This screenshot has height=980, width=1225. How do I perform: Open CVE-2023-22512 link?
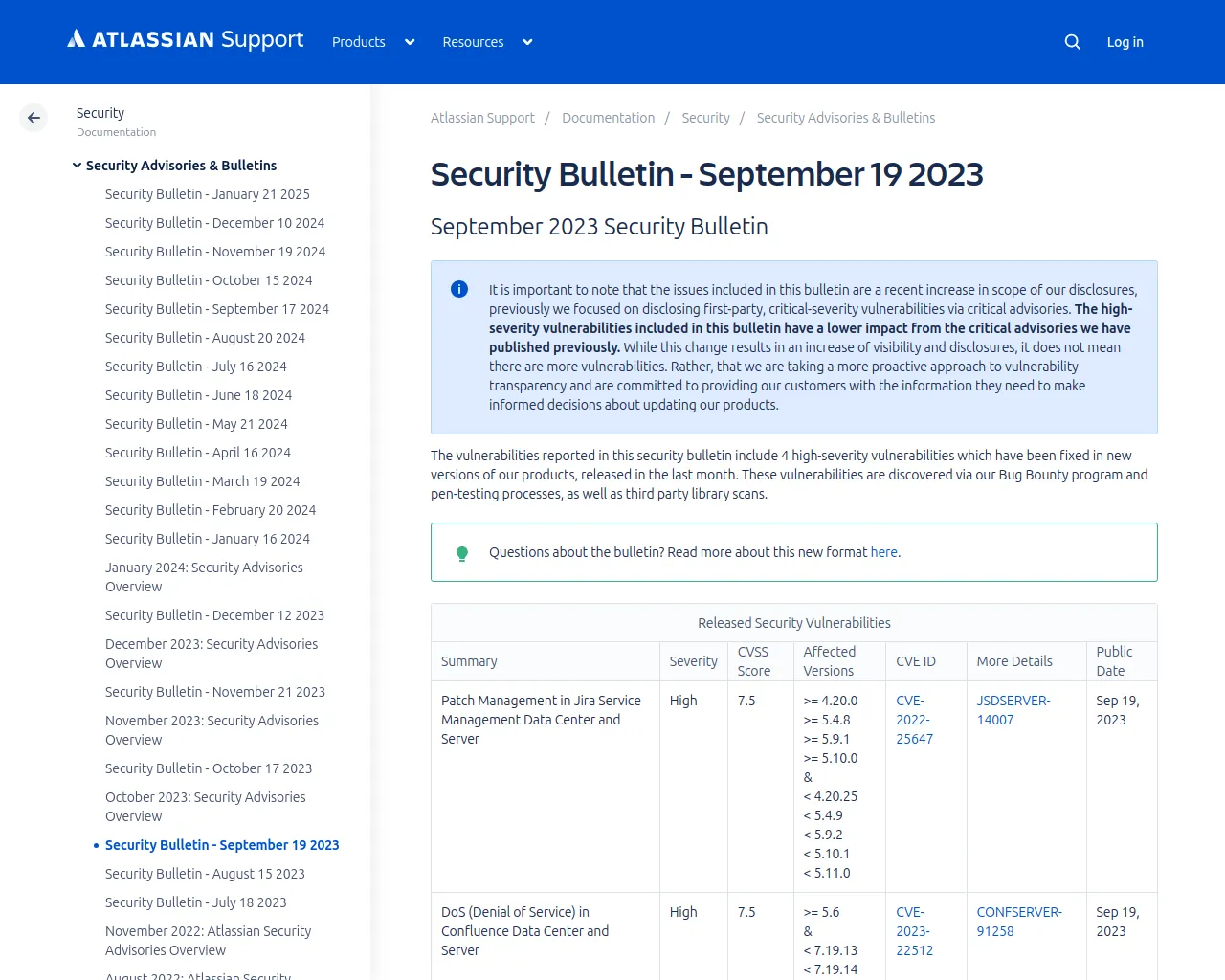[914, 931]
